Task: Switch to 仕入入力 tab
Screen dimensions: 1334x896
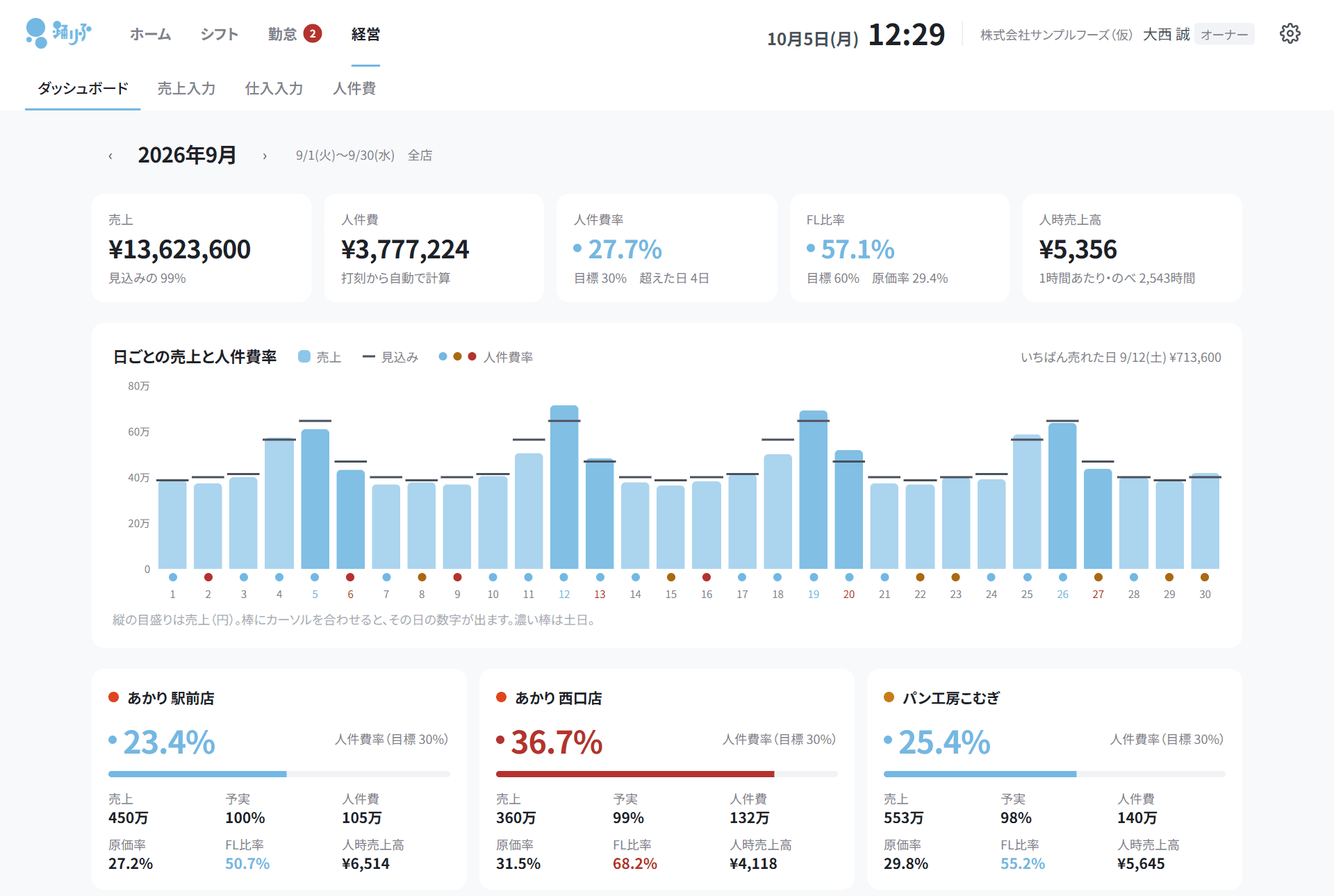Action: 274,88
